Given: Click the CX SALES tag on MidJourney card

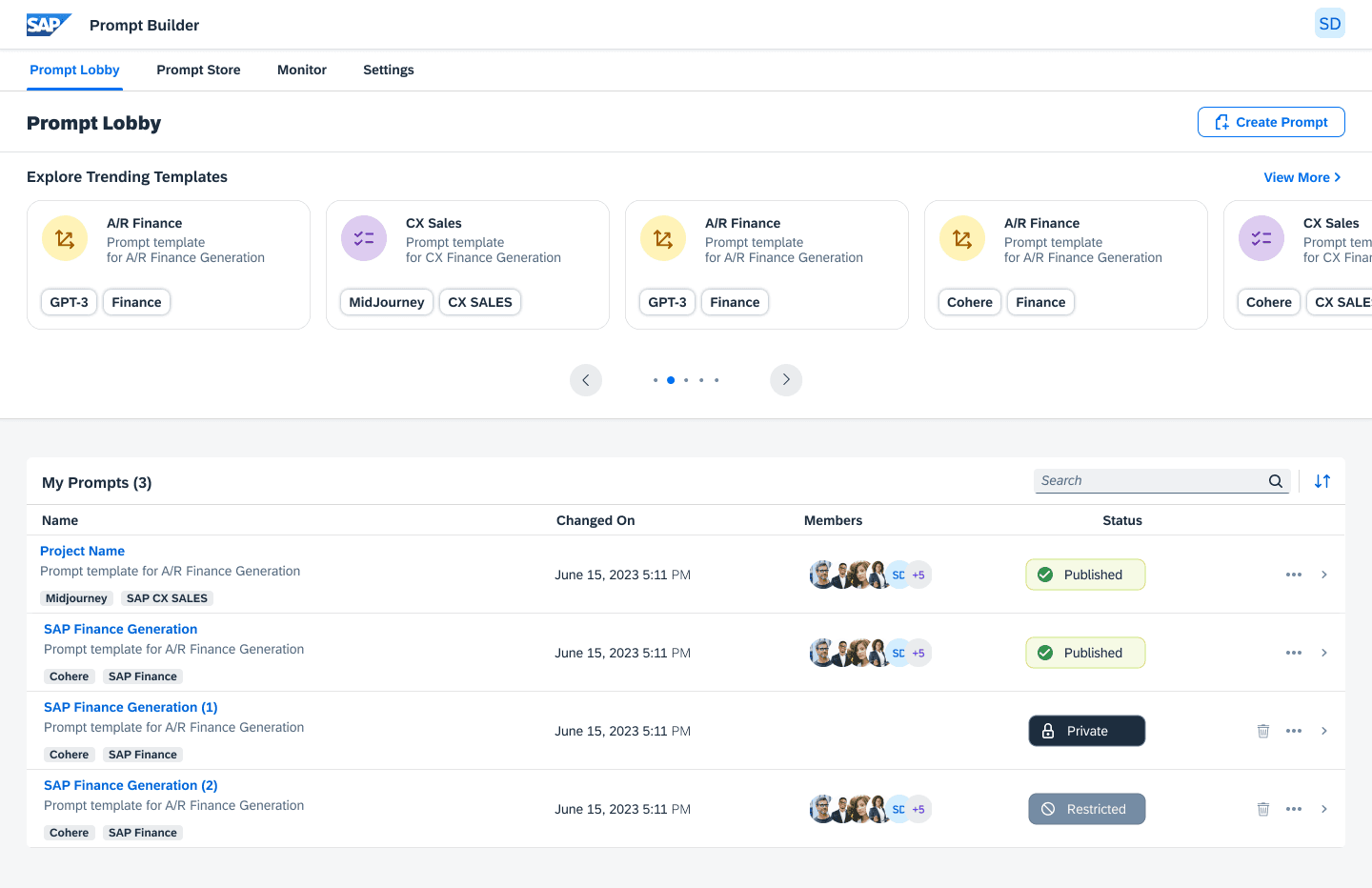Looking at the screenshot, I should pyautogui.click(x=480, y=302).
